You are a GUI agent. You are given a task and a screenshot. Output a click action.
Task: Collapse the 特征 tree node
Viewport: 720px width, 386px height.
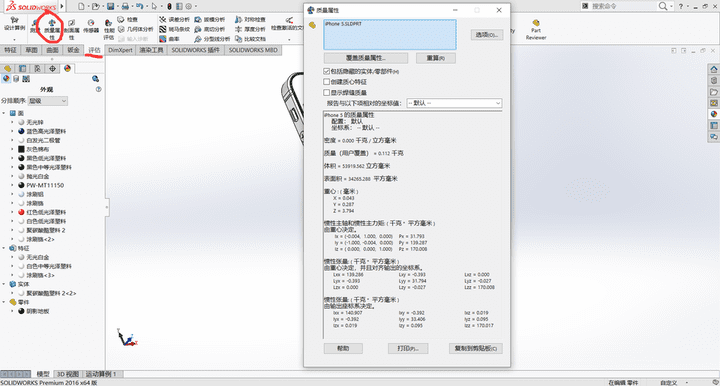pos(4,248)
